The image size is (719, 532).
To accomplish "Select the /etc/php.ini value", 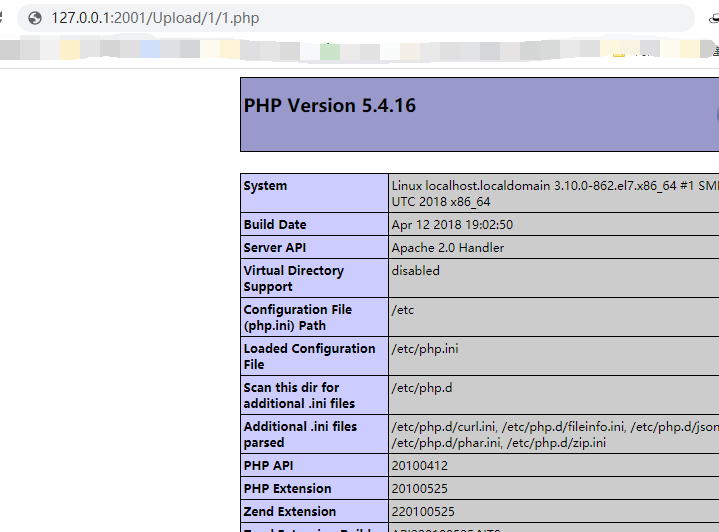I will point(425,349).
